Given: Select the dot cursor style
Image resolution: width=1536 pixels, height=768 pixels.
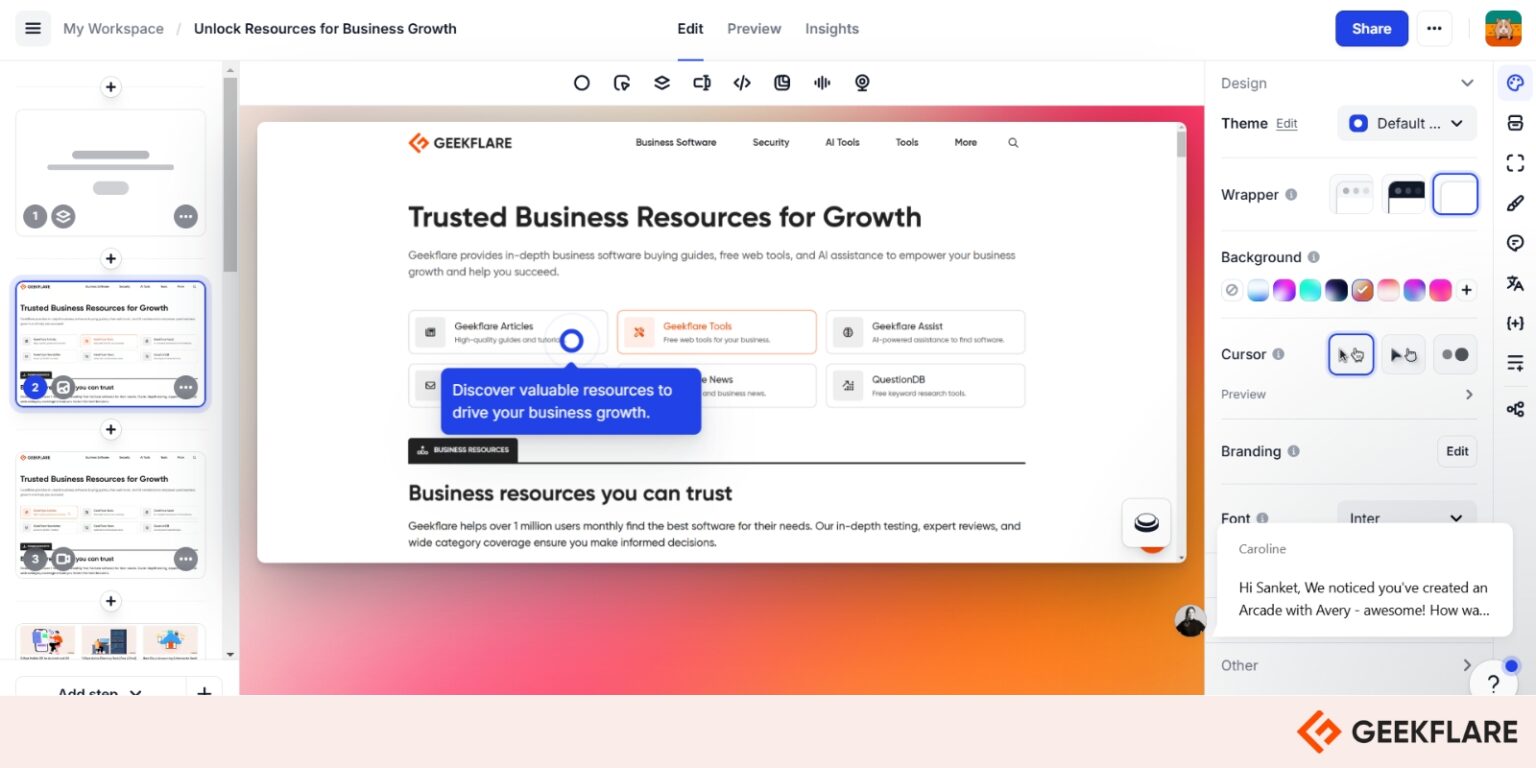Looking at the screenshot, I should click(1455, 354).
